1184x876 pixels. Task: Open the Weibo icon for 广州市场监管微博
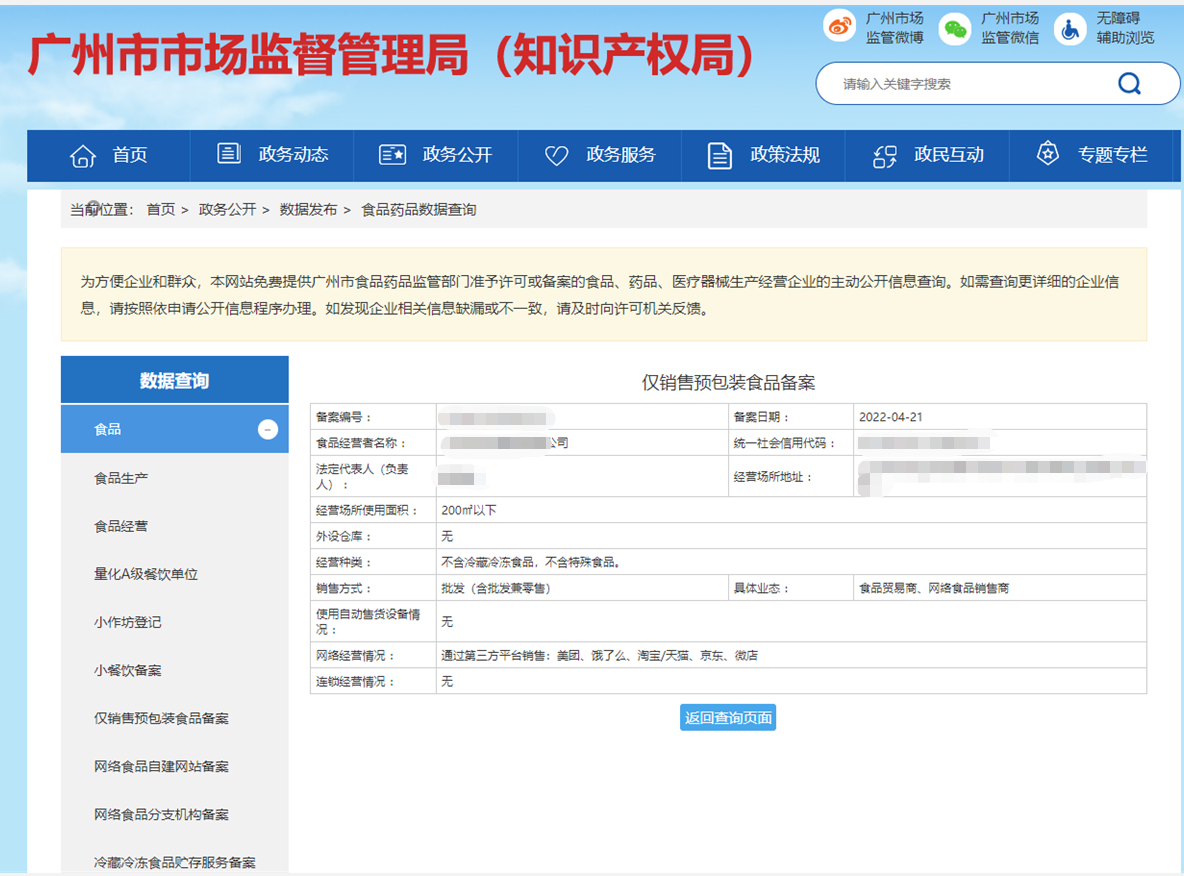pos(839,28)
